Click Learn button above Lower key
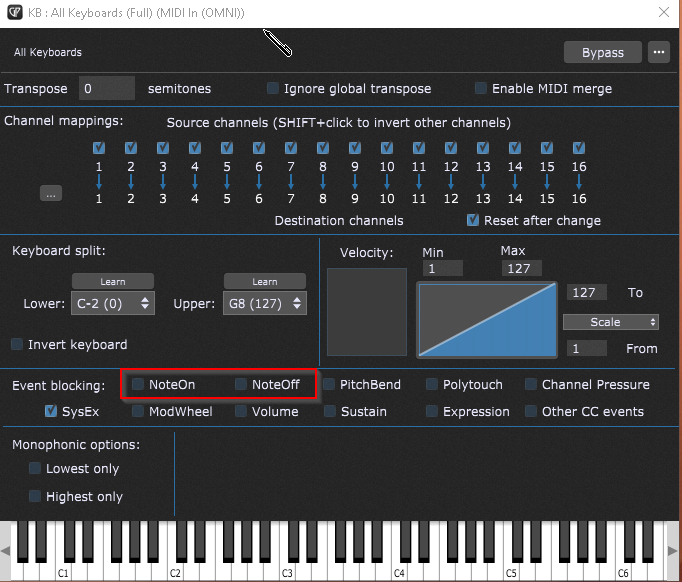Viewport: 682px width, 582px height. pyautogui.click(x=113, y=282)
